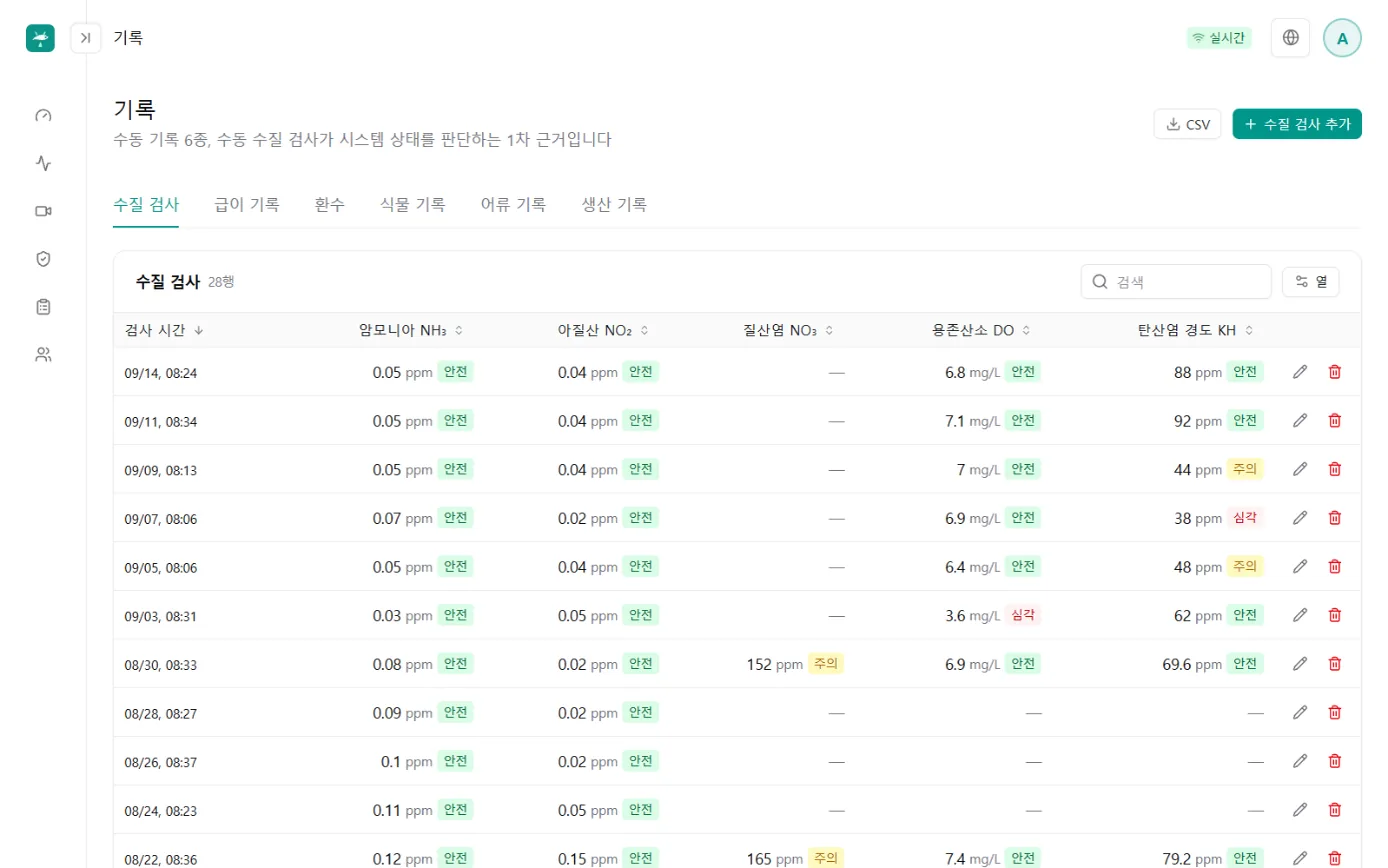
Task: Open the camera sidebar icon
Action: 43,211
